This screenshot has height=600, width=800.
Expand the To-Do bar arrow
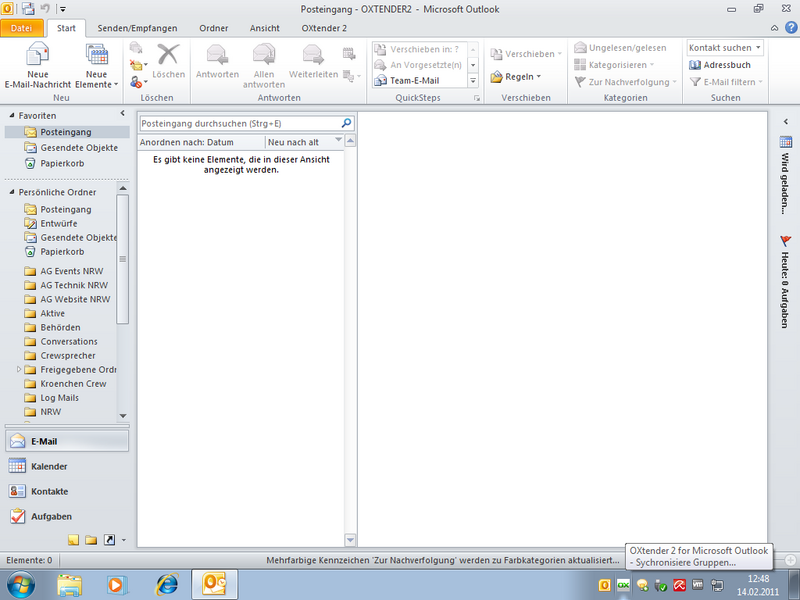click(x=786, y=121)
